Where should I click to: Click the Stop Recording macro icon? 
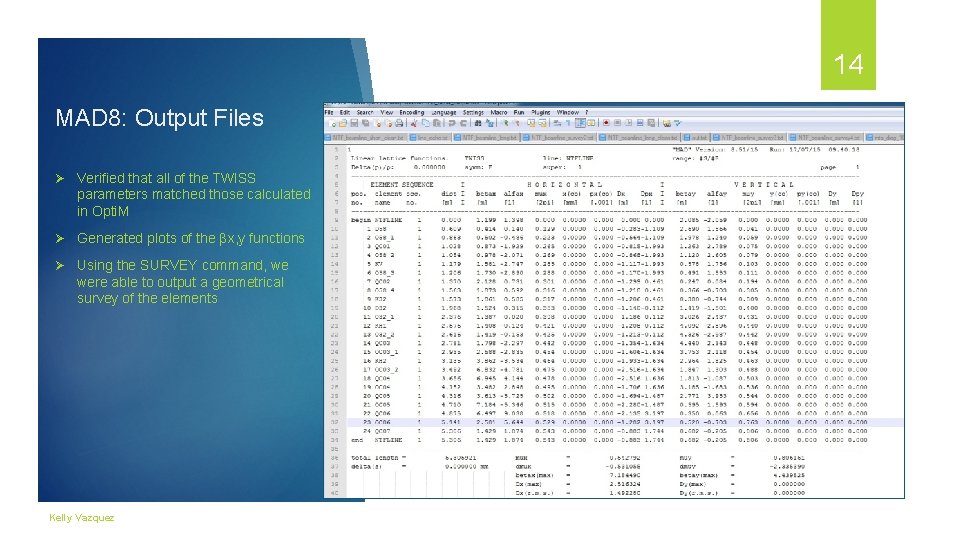click(x=618, y=123)
